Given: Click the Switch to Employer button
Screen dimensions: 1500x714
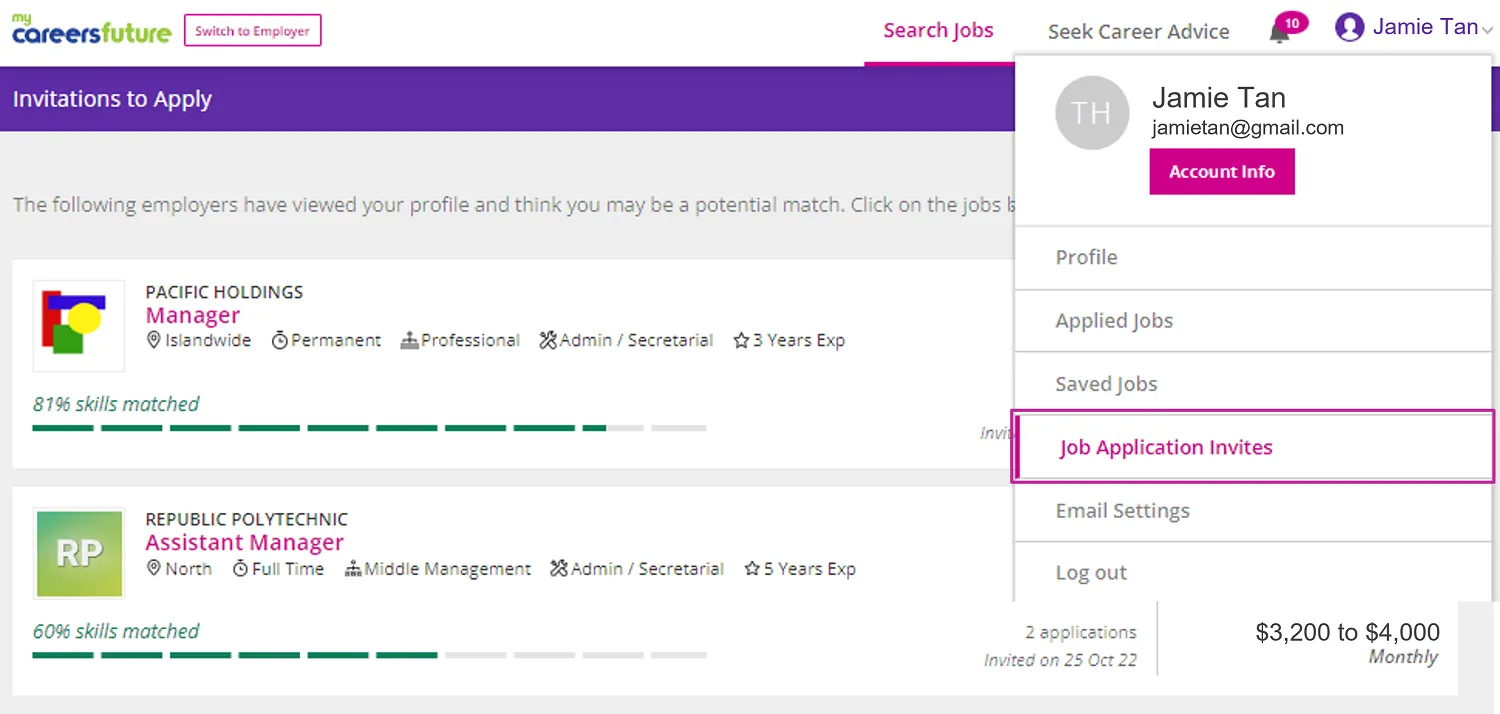Looking at the screenshot, I should coord(252,30).
